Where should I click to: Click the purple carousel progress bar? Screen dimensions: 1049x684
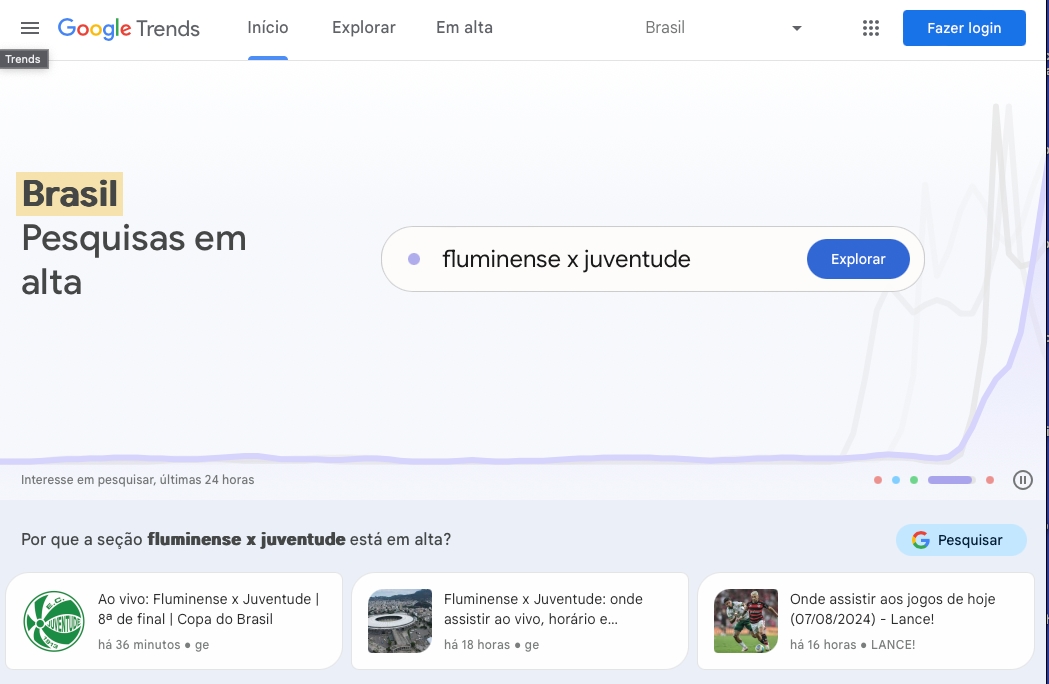pos(950,480)
